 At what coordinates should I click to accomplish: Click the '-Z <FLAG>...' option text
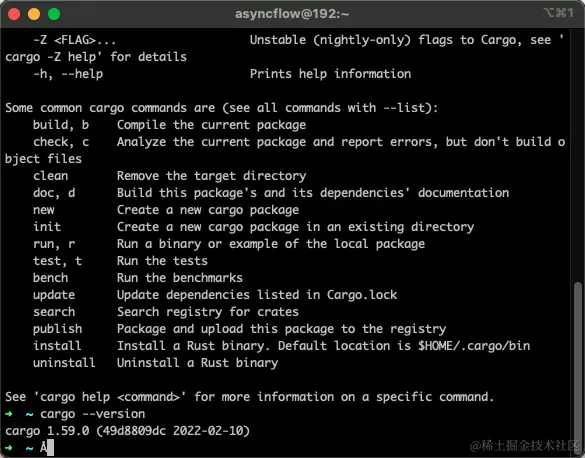pyautogui.click(x=75, y=40)
